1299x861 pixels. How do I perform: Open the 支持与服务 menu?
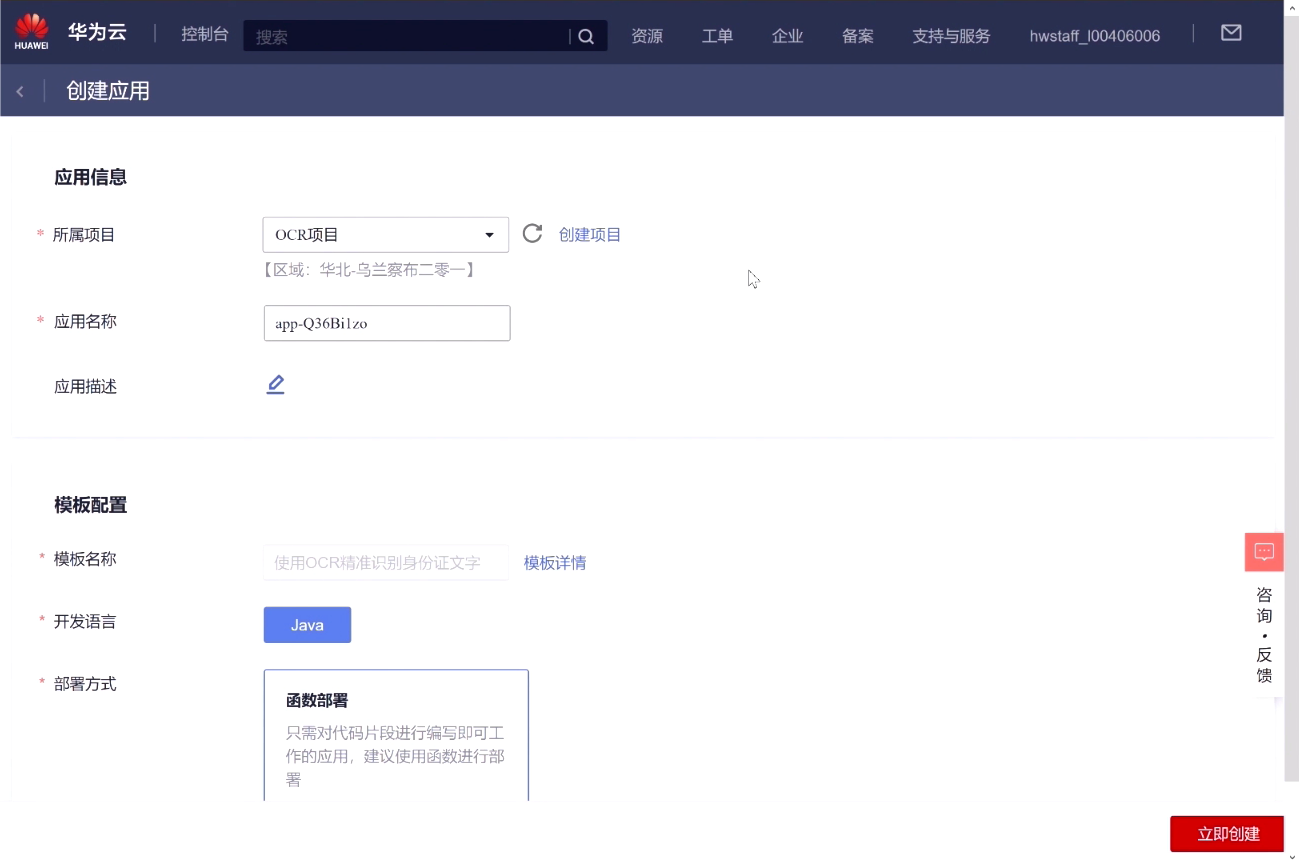951,36
